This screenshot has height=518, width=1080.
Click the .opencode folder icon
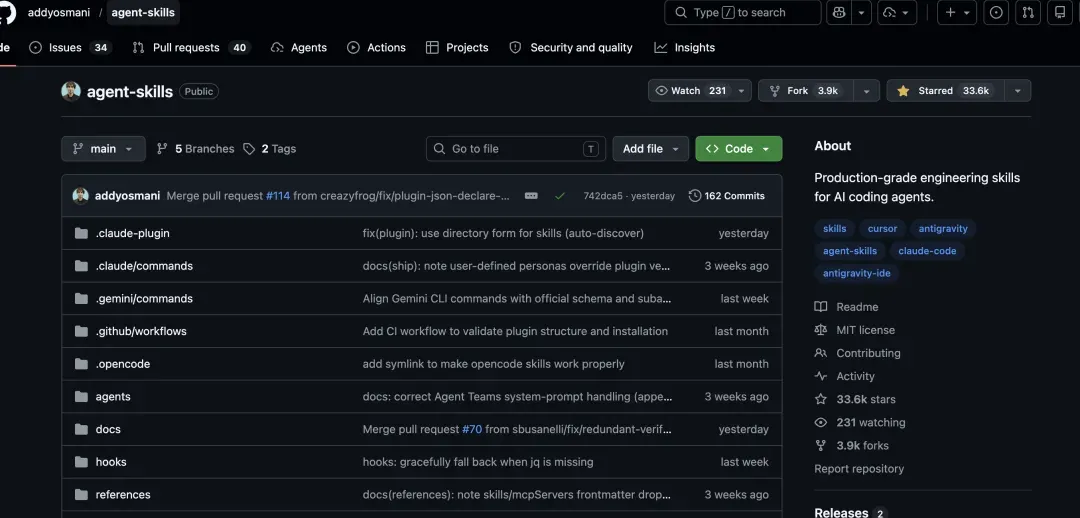click(81, 364)
